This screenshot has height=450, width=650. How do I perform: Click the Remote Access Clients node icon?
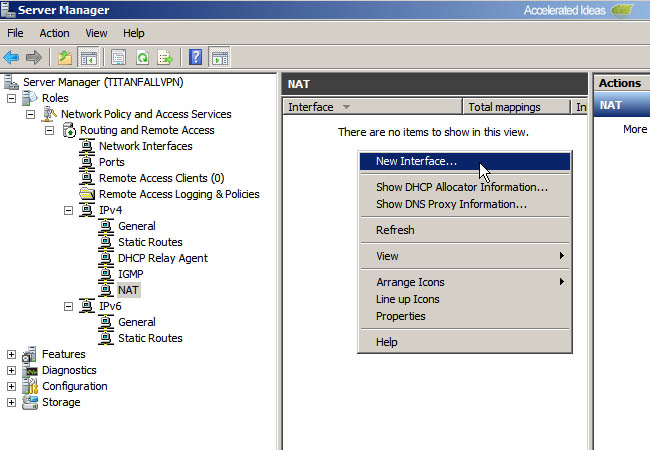pos(87,178)
